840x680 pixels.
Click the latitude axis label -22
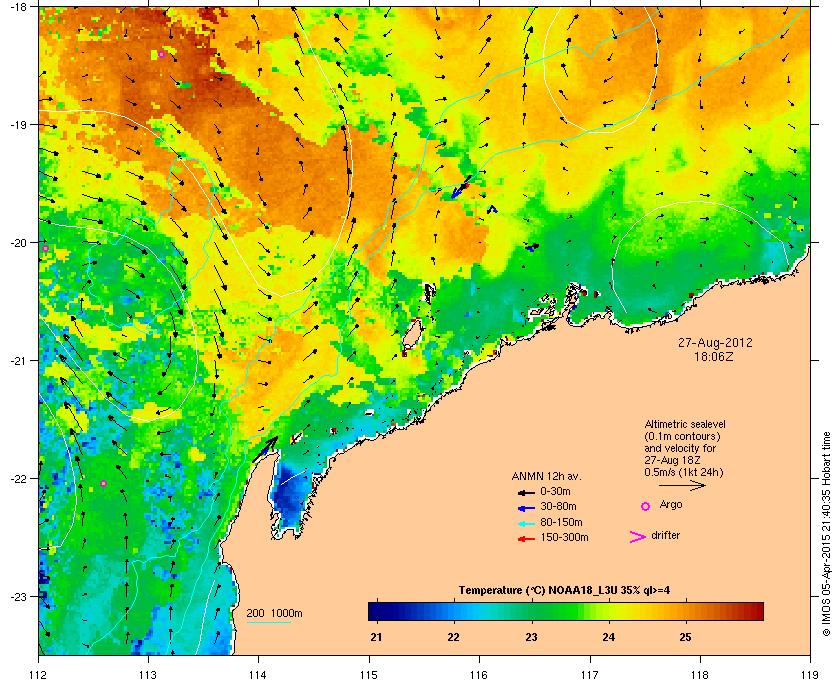point(18,479)
